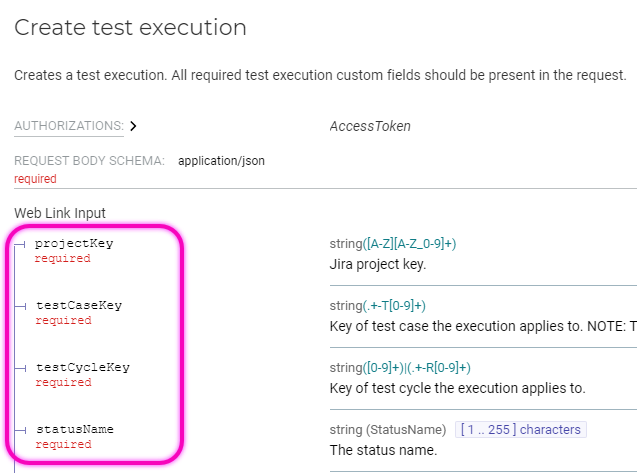Screen dimensions: 637x473
Task: Click the status name description text
Action: pyautogui.click(x=383, y=450)
